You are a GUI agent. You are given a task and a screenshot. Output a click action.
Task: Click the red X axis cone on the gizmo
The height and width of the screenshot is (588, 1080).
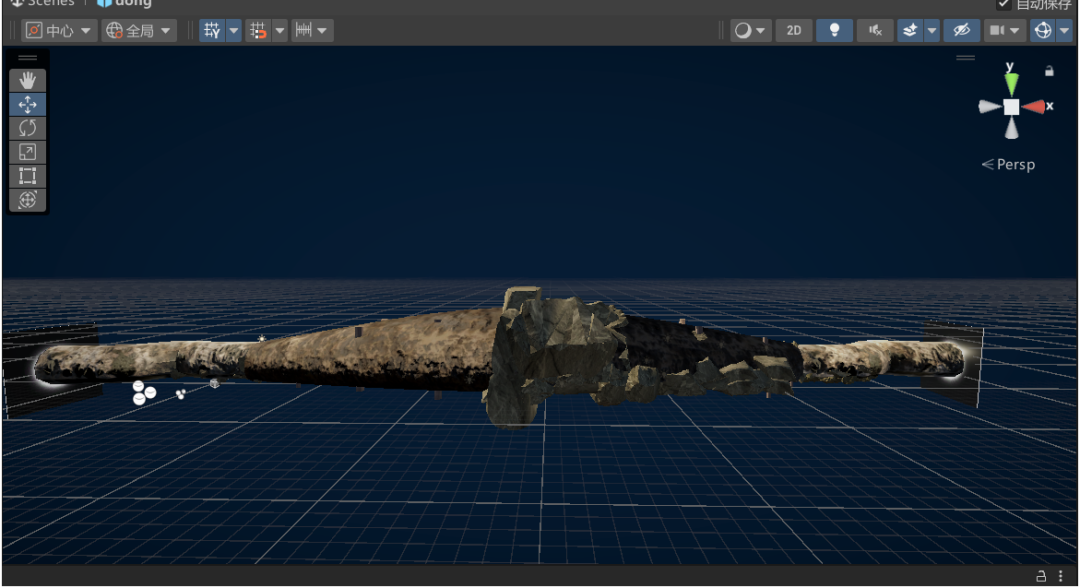(1034, 107)
